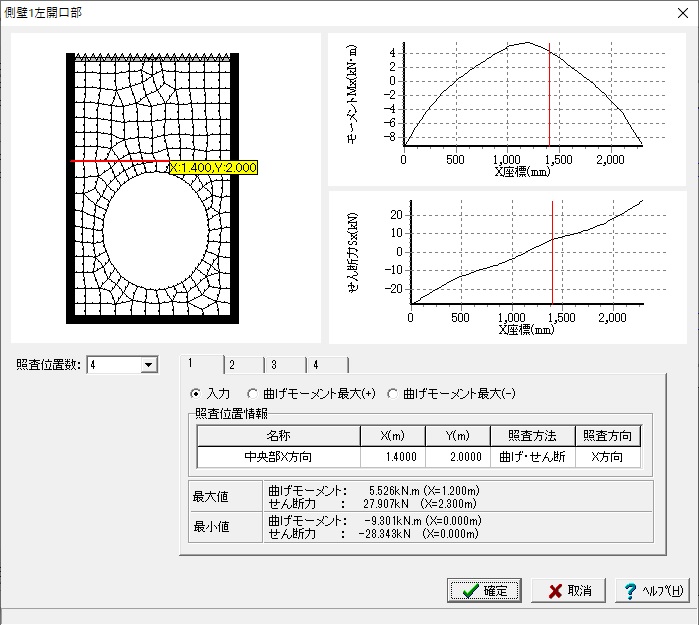Click the -28.343kN minimum shear value
This screenshot has height=625, width=699.
tap(385, 534)
